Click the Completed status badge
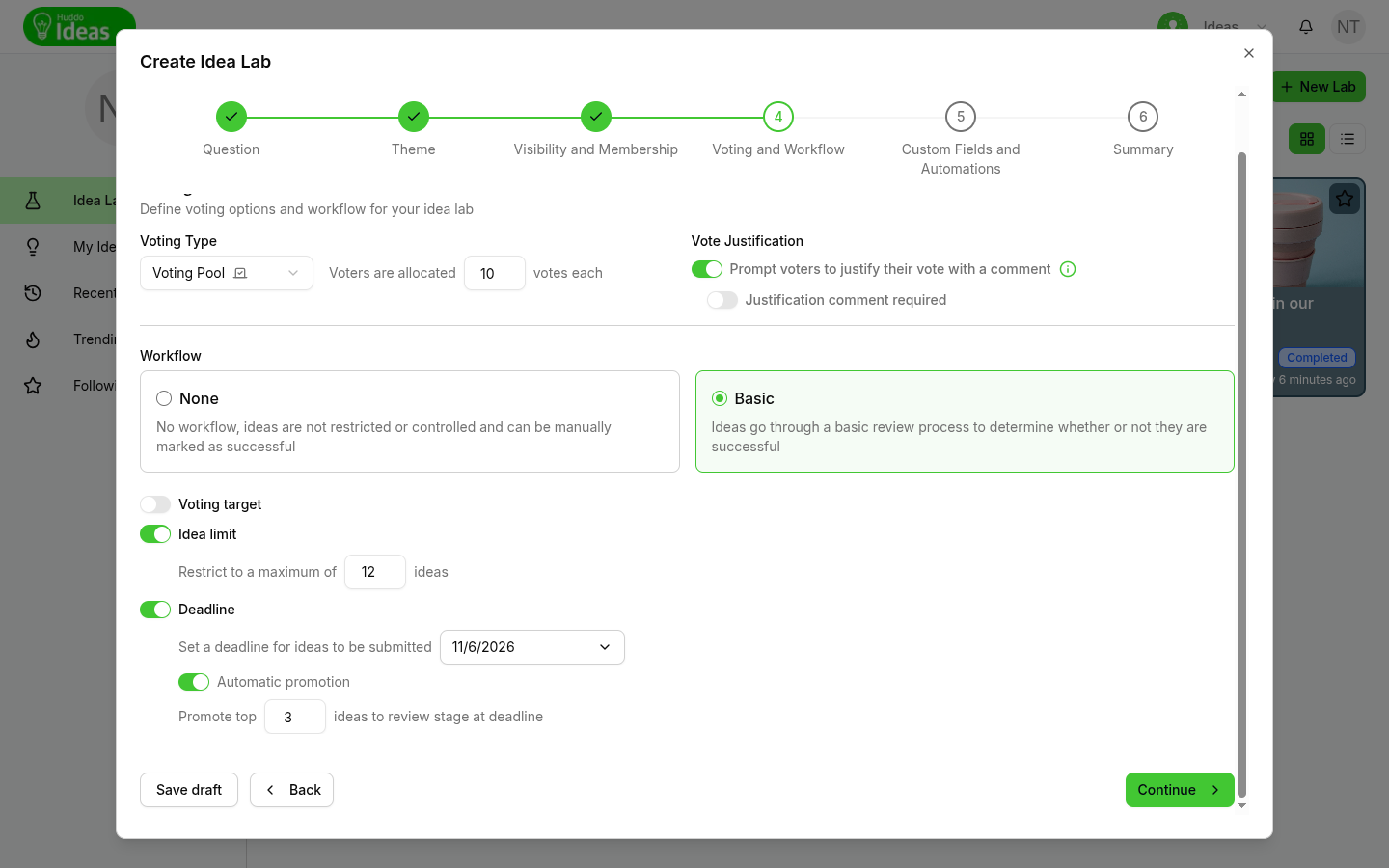Image resolution: width=1389 pixels, height=868 pixels. point(1318,358)
